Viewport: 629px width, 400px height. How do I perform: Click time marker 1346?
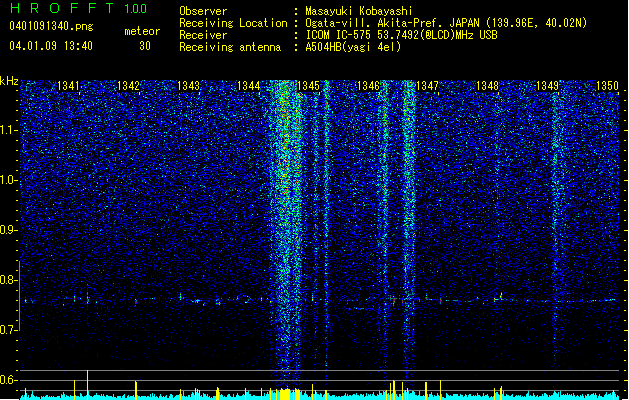368,86
